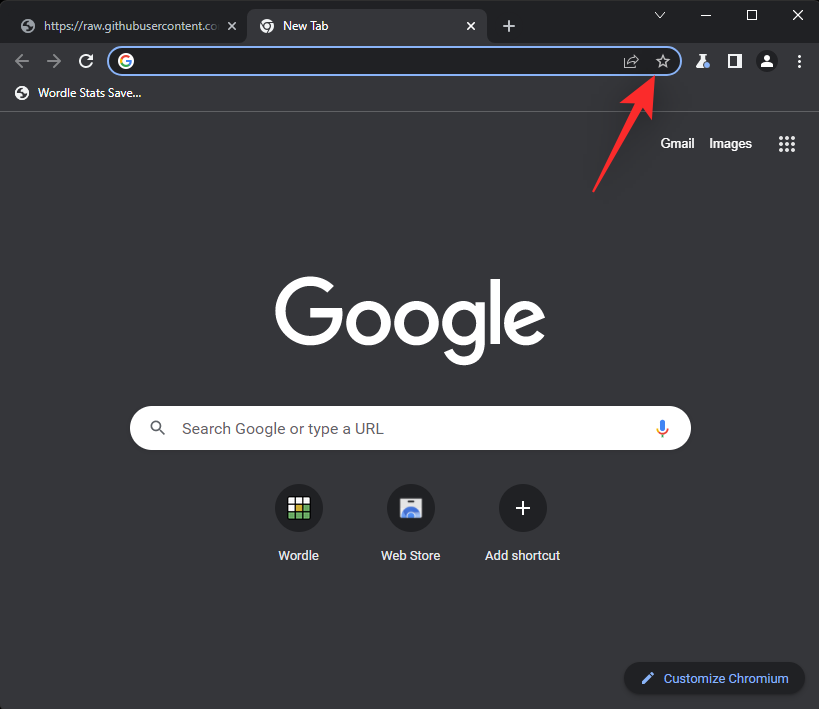Open the Gmail link
The height and width of the screenshot is (709, 819).
click(x=677, y=144)
